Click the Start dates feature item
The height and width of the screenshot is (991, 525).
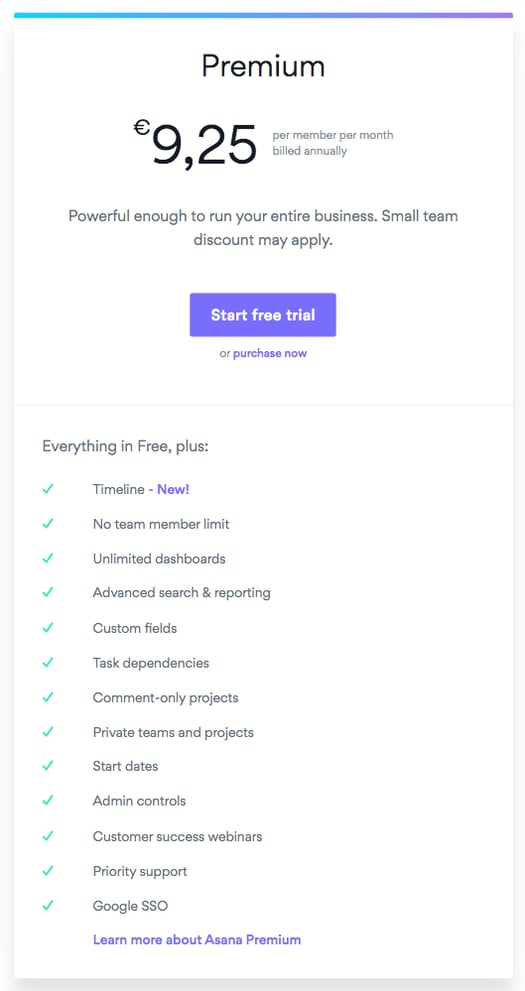point(125,766)
